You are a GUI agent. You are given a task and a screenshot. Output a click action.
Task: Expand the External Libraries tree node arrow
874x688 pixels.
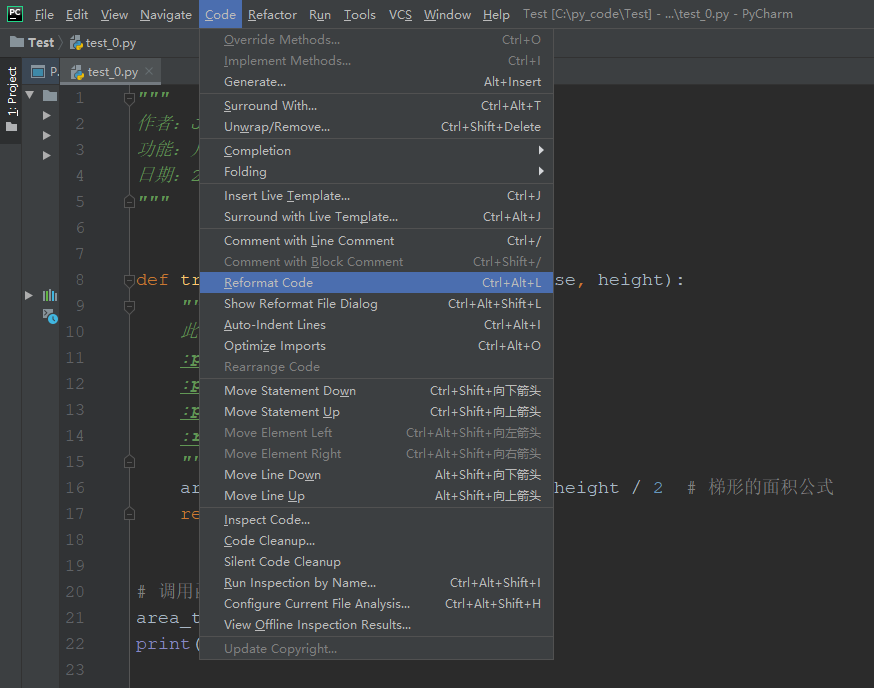pyautogui.click(x=28, y=295)
